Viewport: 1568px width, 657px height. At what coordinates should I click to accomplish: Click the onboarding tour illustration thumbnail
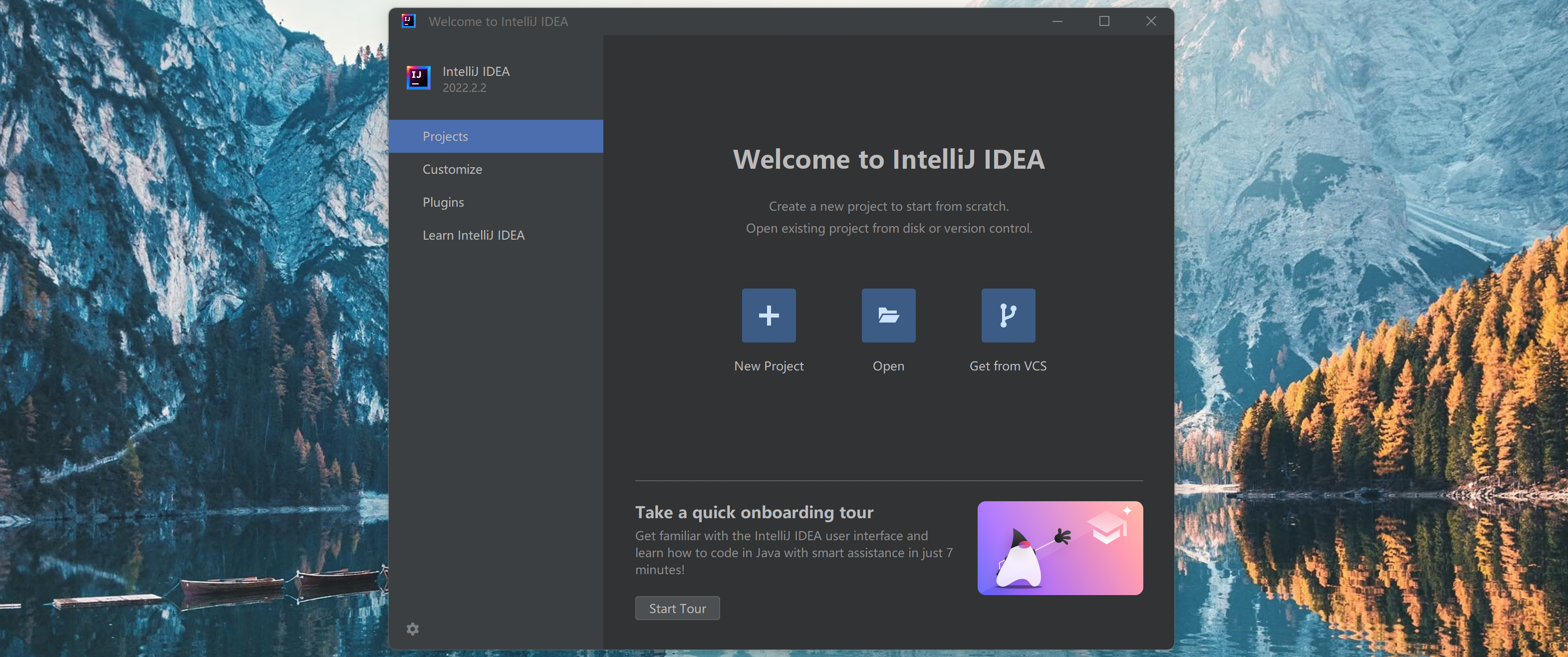pyautogui.click(x=1060, y=548)
